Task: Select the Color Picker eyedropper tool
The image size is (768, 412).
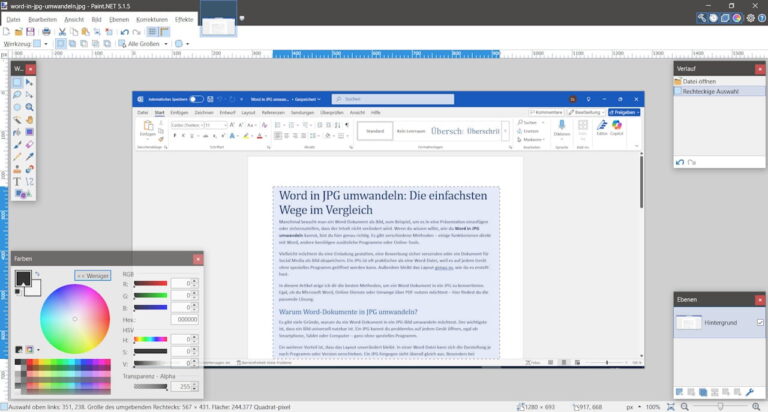Action: 29,157
